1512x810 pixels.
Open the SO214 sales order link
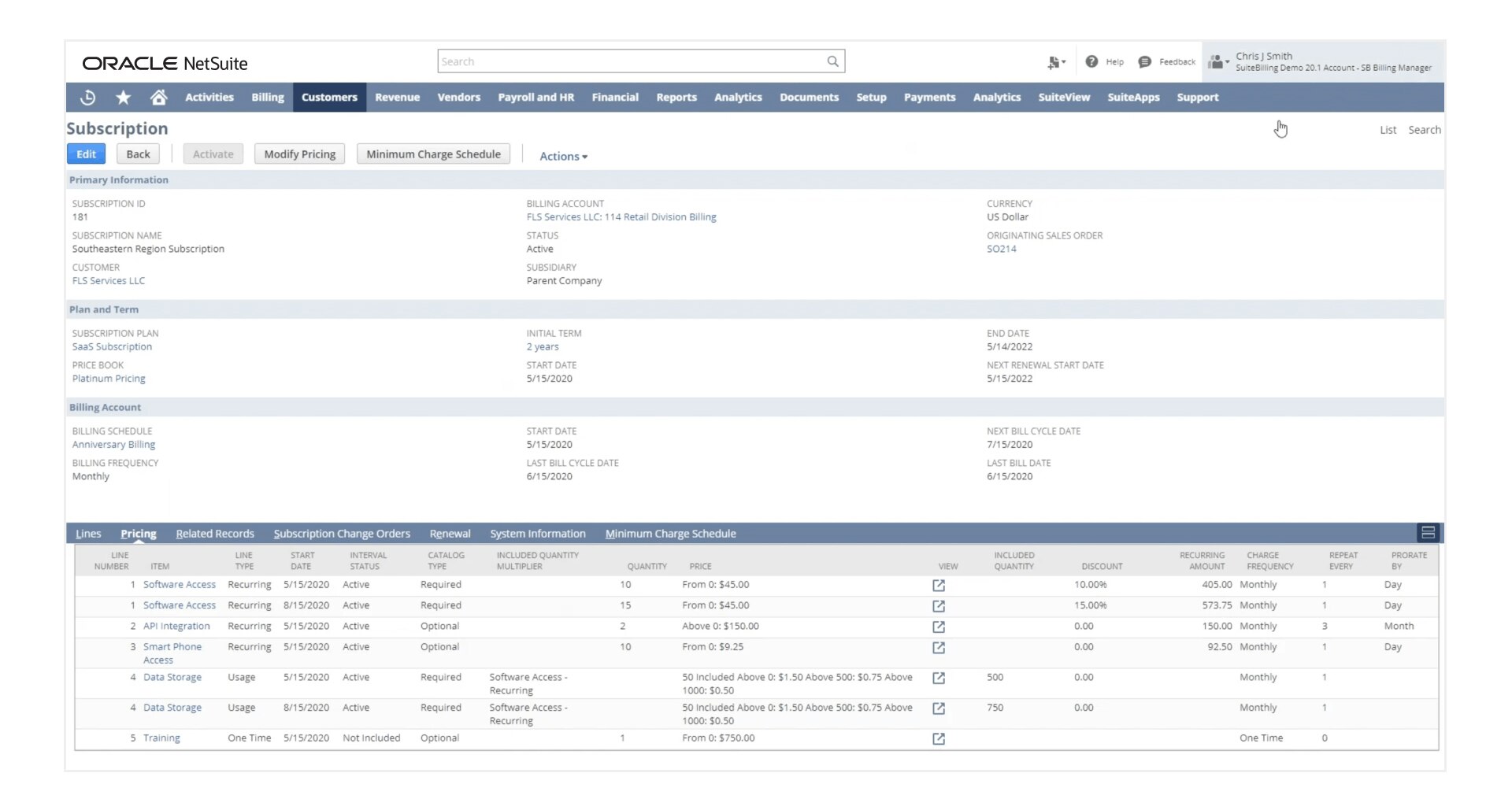(1001, 249)
